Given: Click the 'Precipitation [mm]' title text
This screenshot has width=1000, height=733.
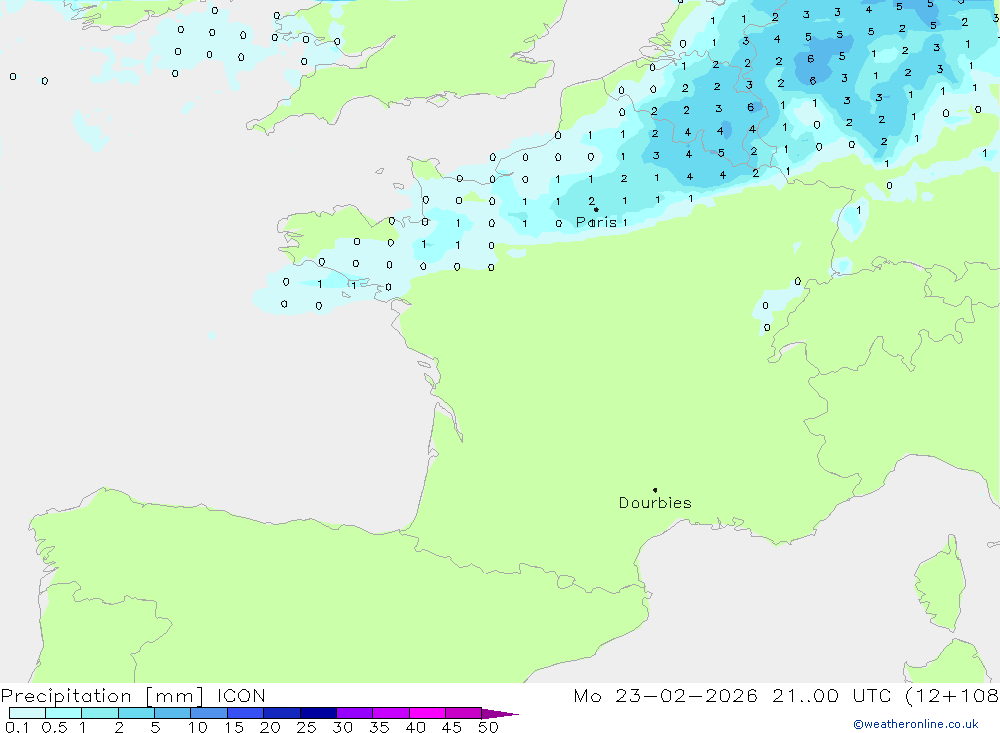Looking at the screenshot, I should click(102, 695).
